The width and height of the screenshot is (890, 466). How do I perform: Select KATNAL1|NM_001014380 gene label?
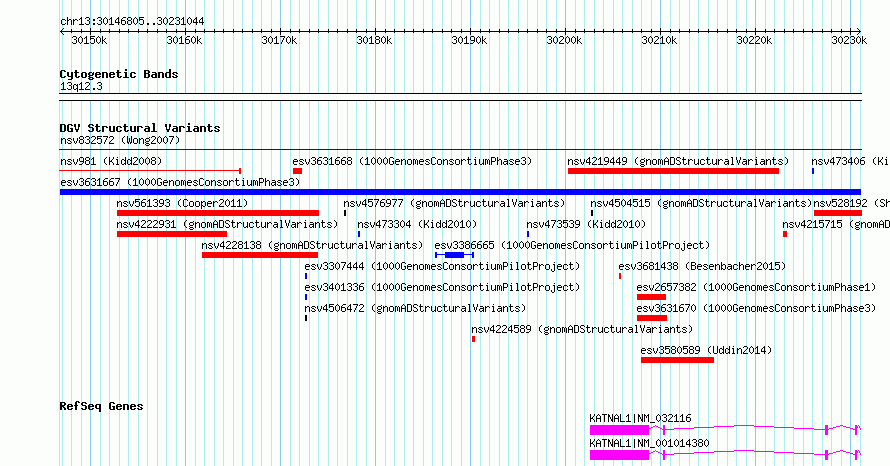649,443
